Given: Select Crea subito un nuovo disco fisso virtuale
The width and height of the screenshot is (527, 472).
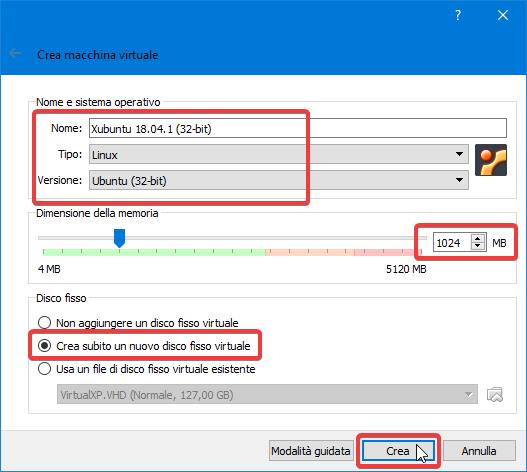Looking at the screenshot, I should coord(144,346).
